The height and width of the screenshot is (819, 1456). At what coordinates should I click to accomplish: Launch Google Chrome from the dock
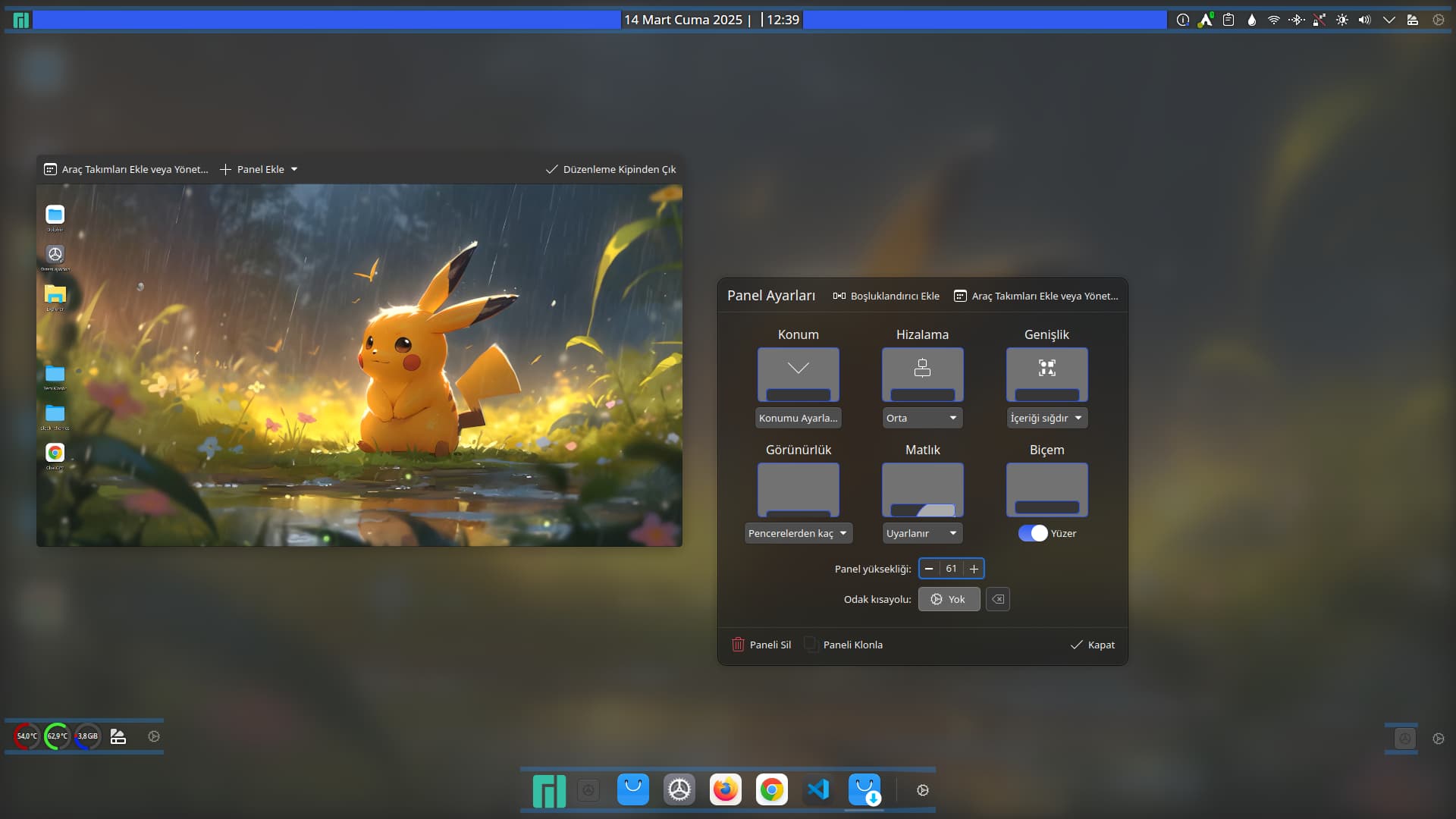772,789
